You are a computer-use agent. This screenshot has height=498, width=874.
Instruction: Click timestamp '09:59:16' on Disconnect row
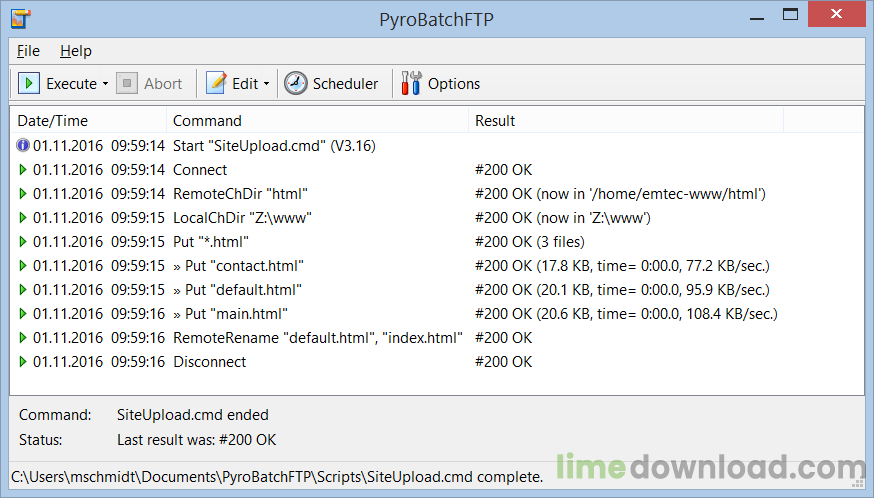(138, 361)
